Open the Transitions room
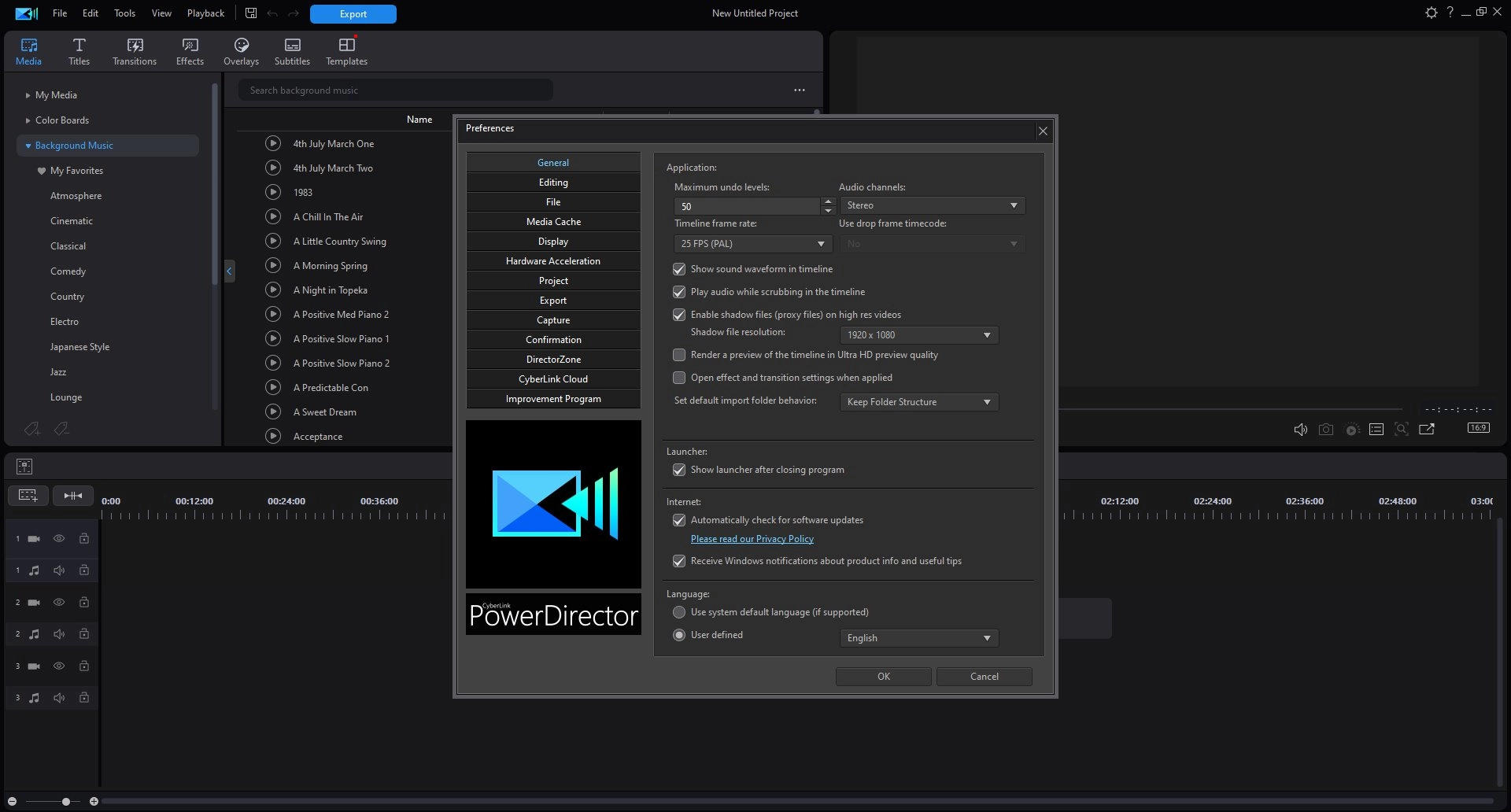 tap(134, 51)
